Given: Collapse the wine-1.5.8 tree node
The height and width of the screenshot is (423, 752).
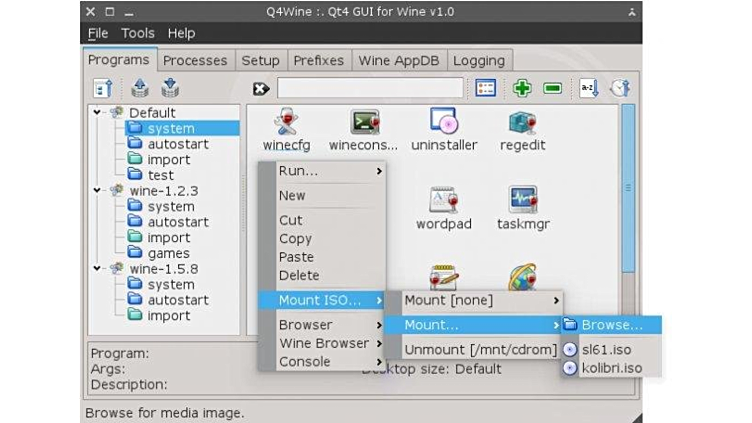Looking at the screenshot, I should pos(98,269).
